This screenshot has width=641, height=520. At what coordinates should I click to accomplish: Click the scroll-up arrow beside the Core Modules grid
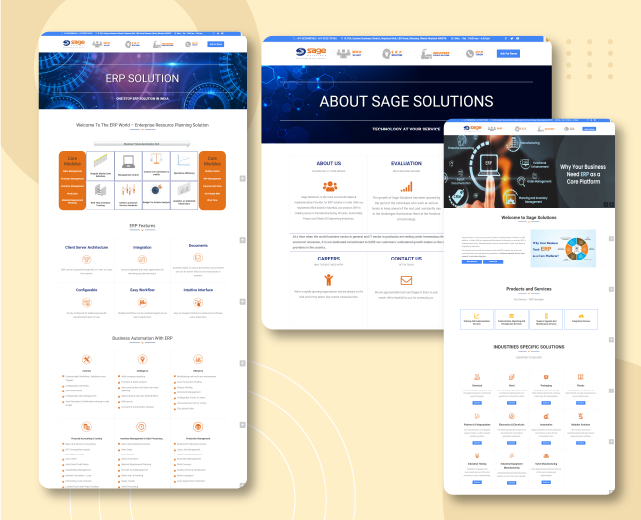[242, 179]
